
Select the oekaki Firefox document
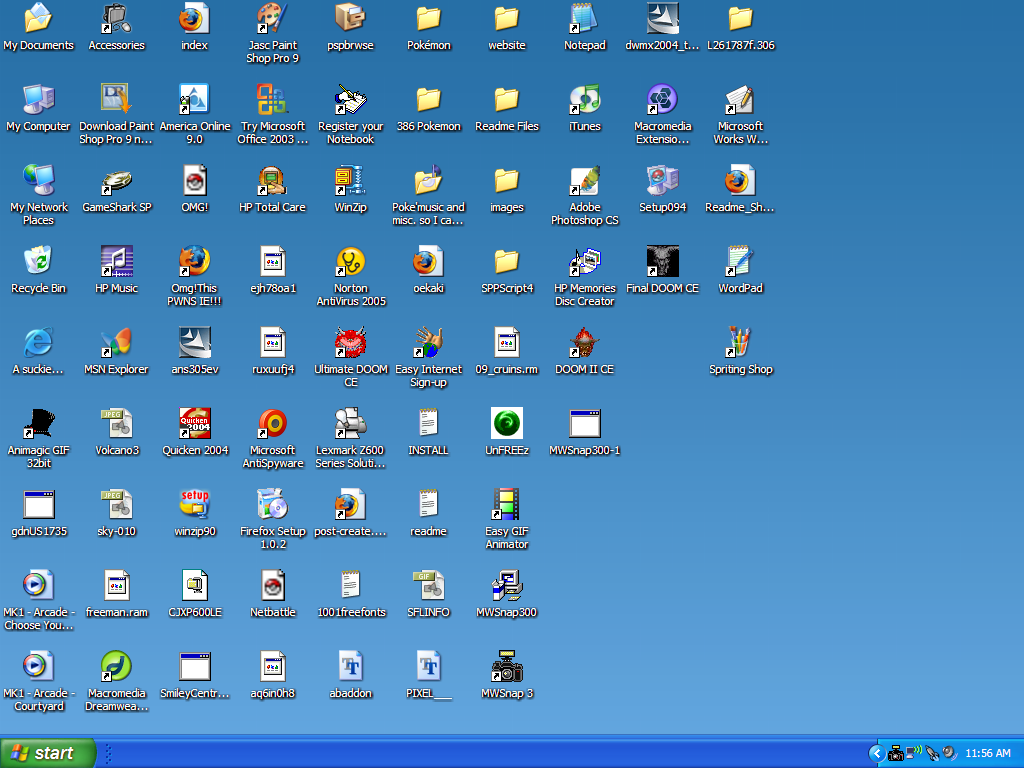tap(428, 261)
